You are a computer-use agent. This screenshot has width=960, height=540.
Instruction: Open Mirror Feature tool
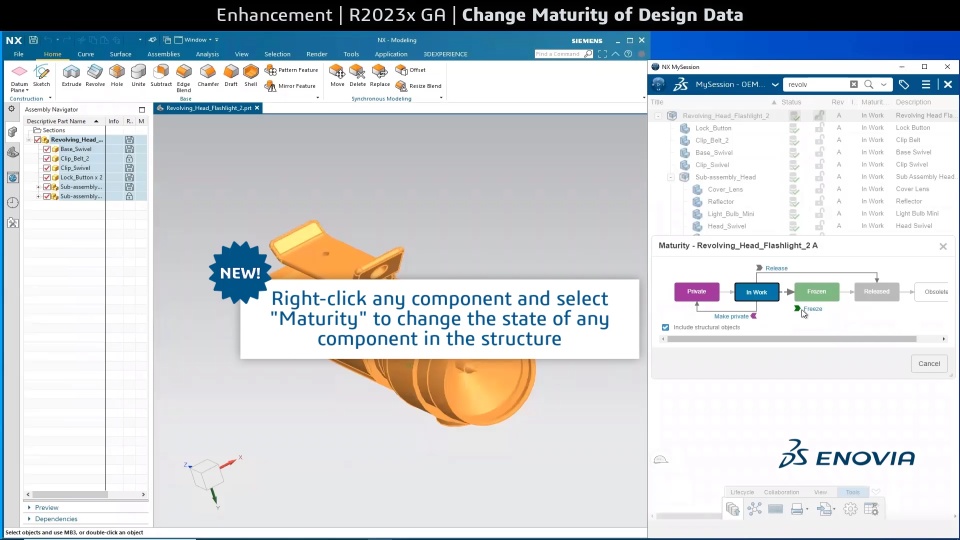(290, 86)
